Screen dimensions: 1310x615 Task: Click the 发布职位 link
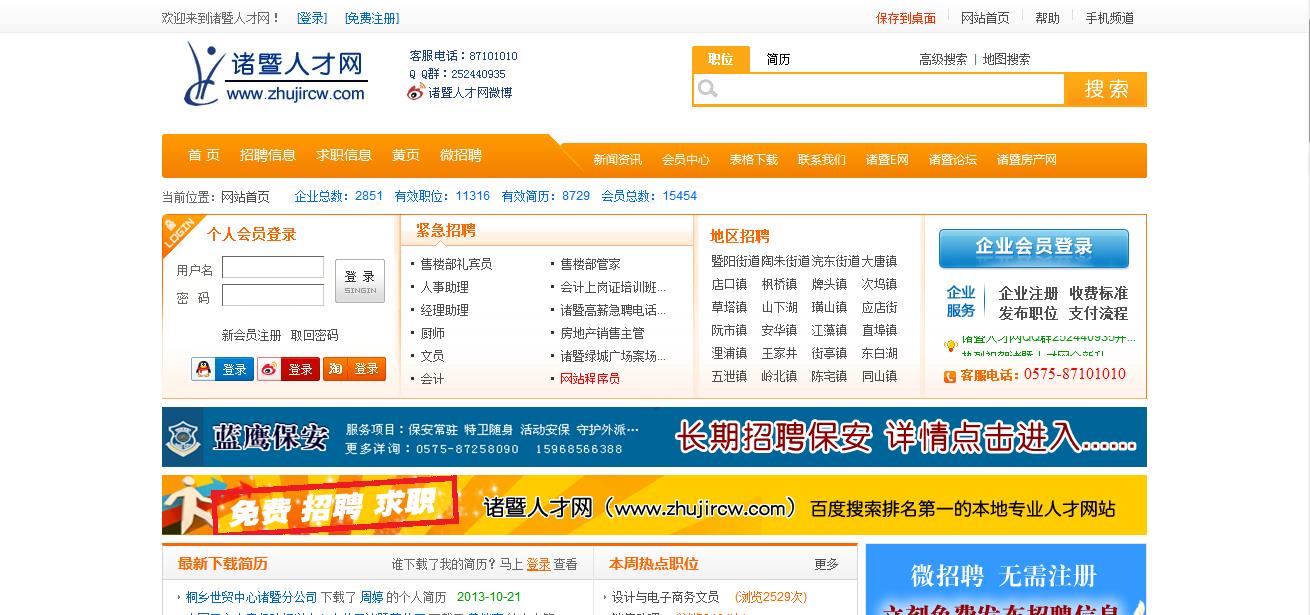[x=1028, y=313]
